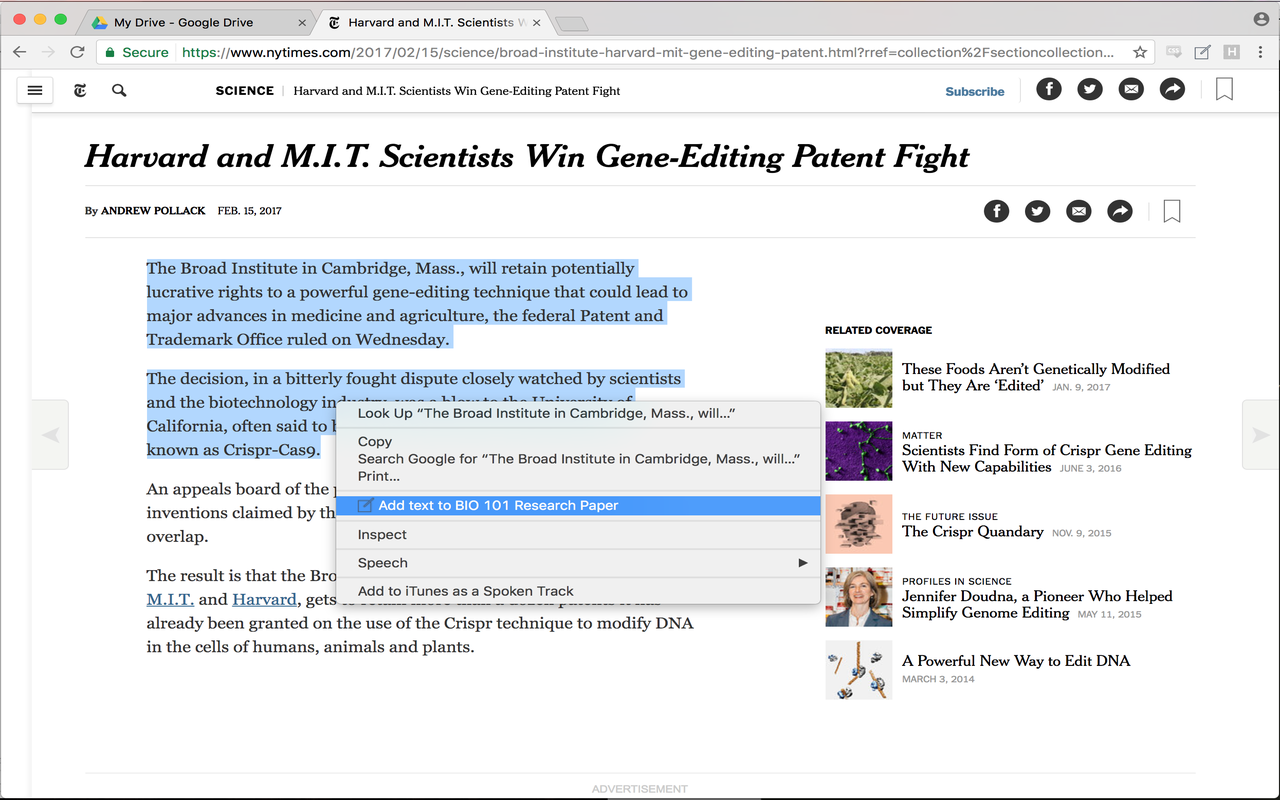Image resolution: width=1280 pixels, height=800 pixels.
Task: Click the Jennifer Doudna portrait thumbnail
Action: pyautogui.click(x=859, y=597)
